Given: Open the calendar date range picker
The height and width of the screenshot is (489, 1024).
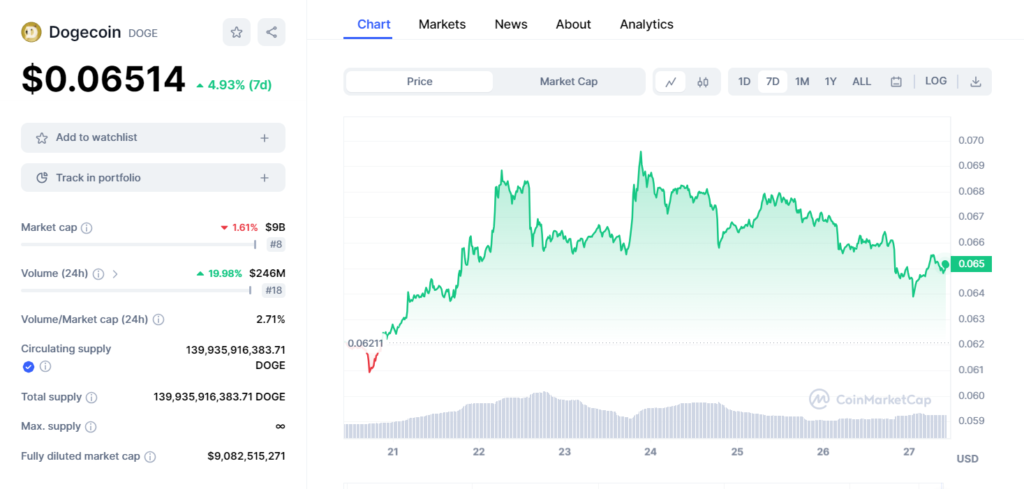Looking at the screenshot, I should point(897,82).
